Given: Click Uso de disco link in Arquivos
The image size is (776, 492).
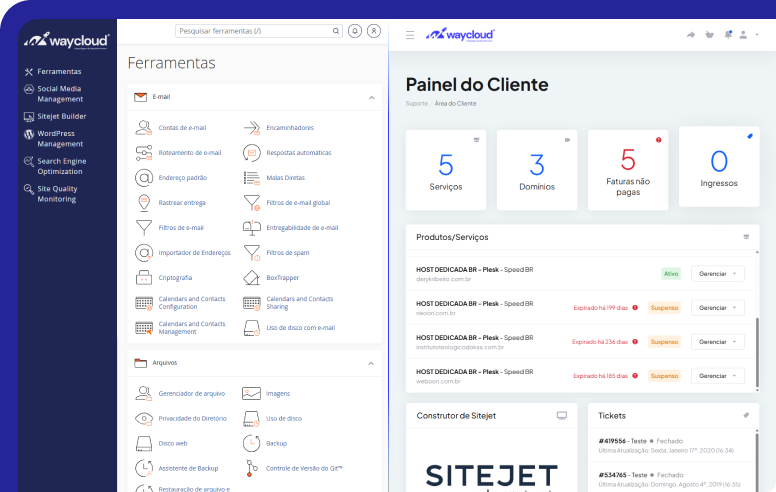Looking at the screenshot, I should click(284, 419).
